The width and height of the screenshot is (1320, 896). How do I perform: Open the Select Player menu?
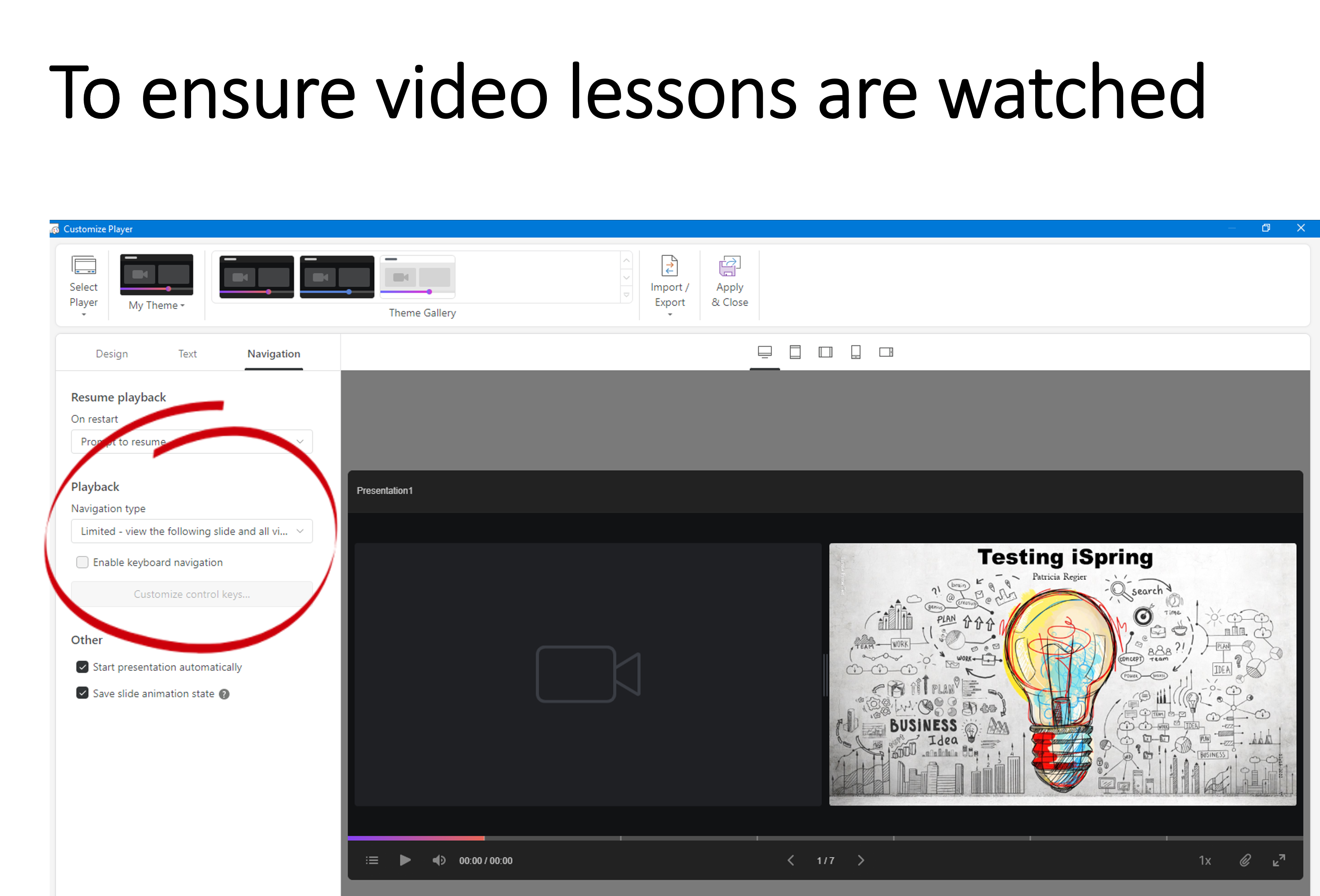click(83, 286)
